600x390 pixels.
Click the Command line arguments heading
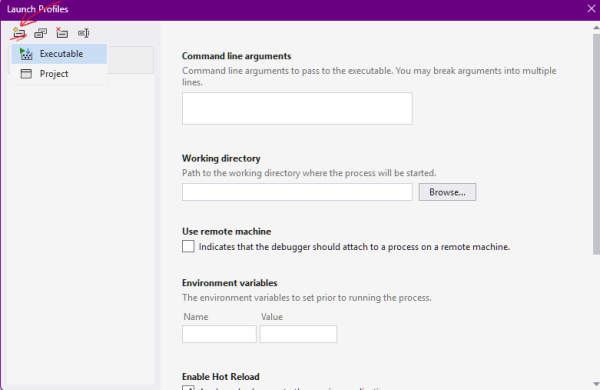[x=236, y=56]
